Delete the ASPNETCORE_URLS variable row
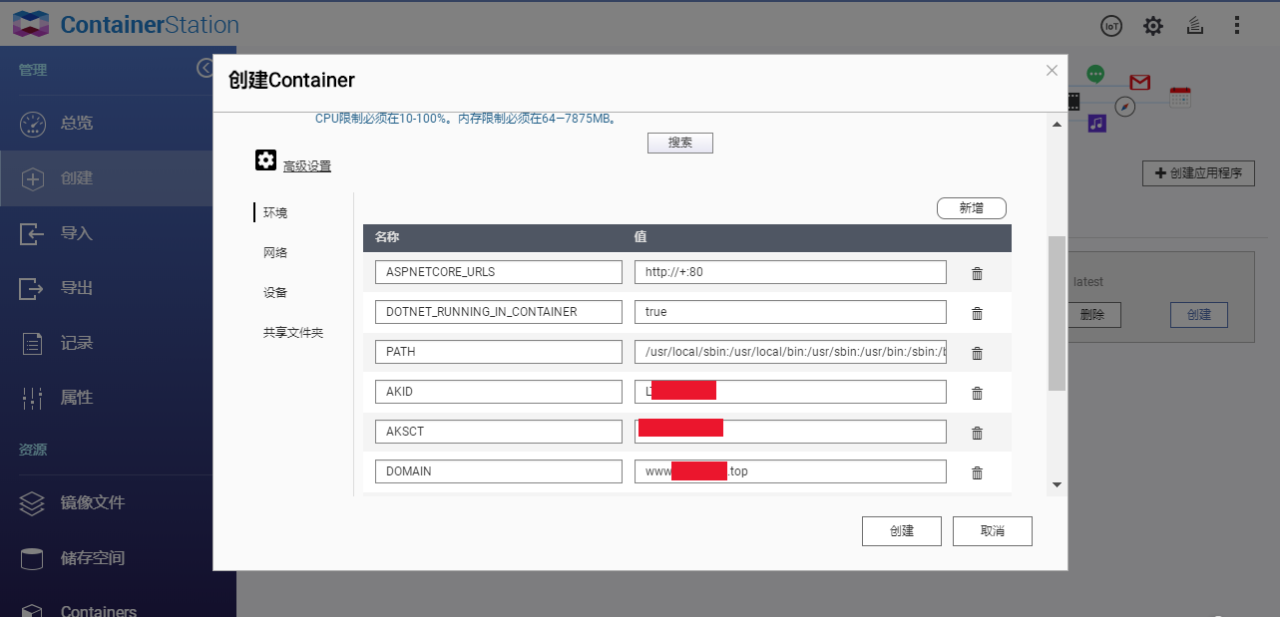The height and width of the screenshot is (617, 1280). pos(977,273)
